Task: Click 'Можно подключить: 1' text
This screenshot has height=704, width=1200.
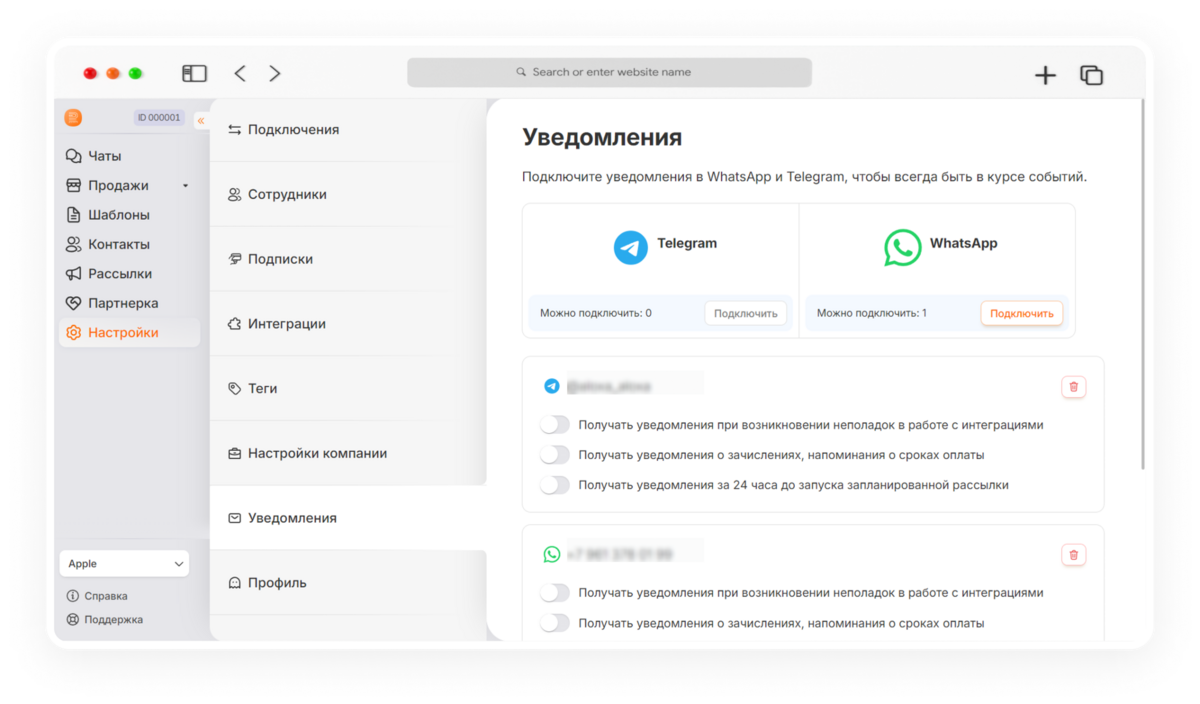Action: (x=872, y=313)
